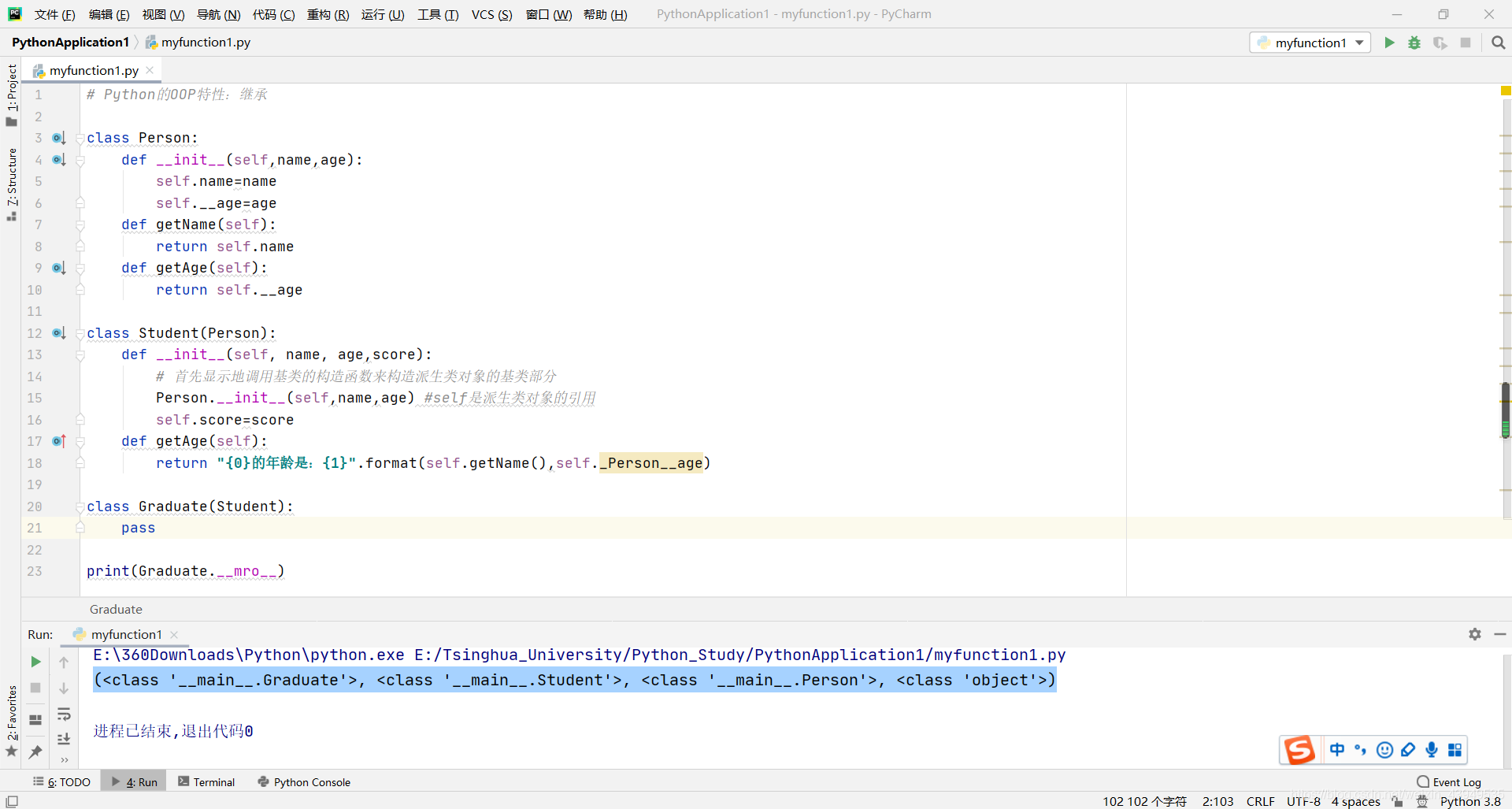Toggle the Favorites tool window
This screenshot has height=809, width=1512.
[11, 721]
